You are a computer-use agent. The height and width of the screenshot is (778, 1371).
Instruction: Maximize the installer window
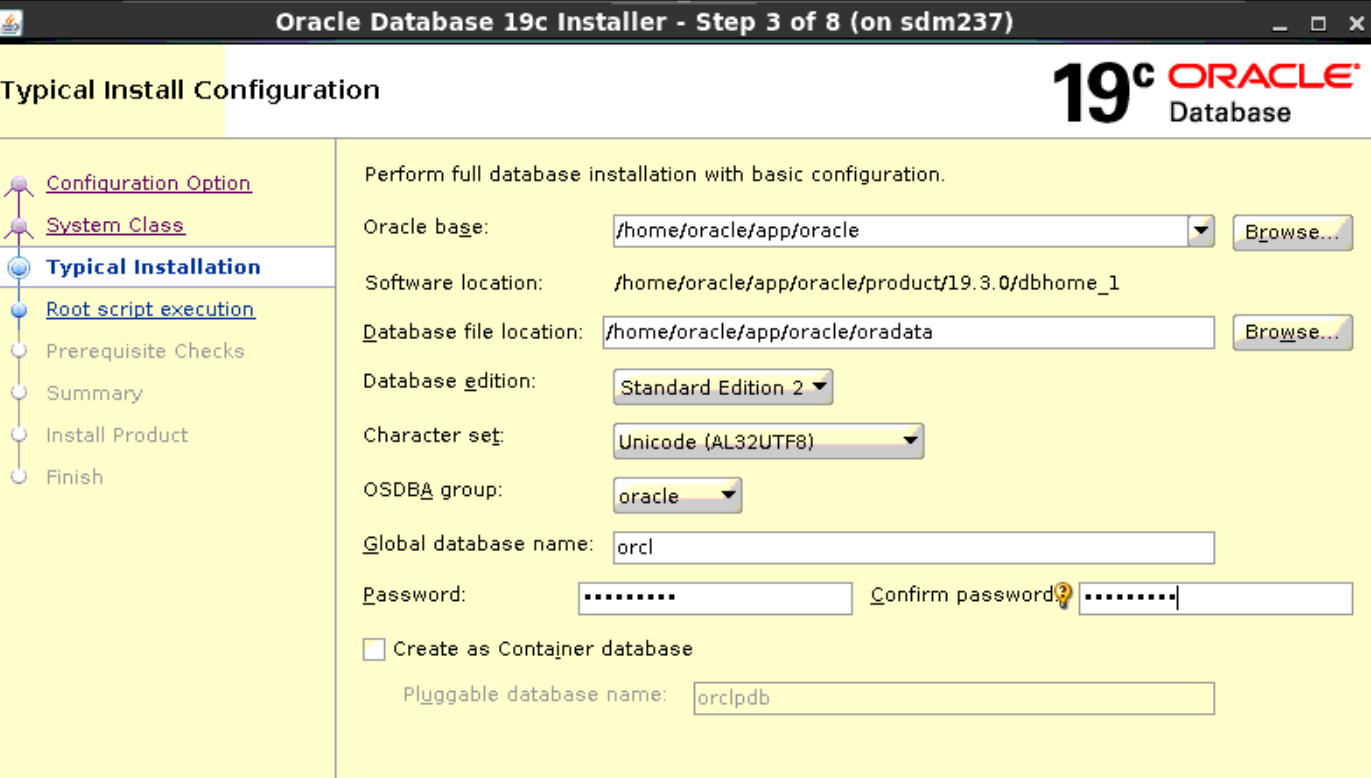(x=1318, y=24)
